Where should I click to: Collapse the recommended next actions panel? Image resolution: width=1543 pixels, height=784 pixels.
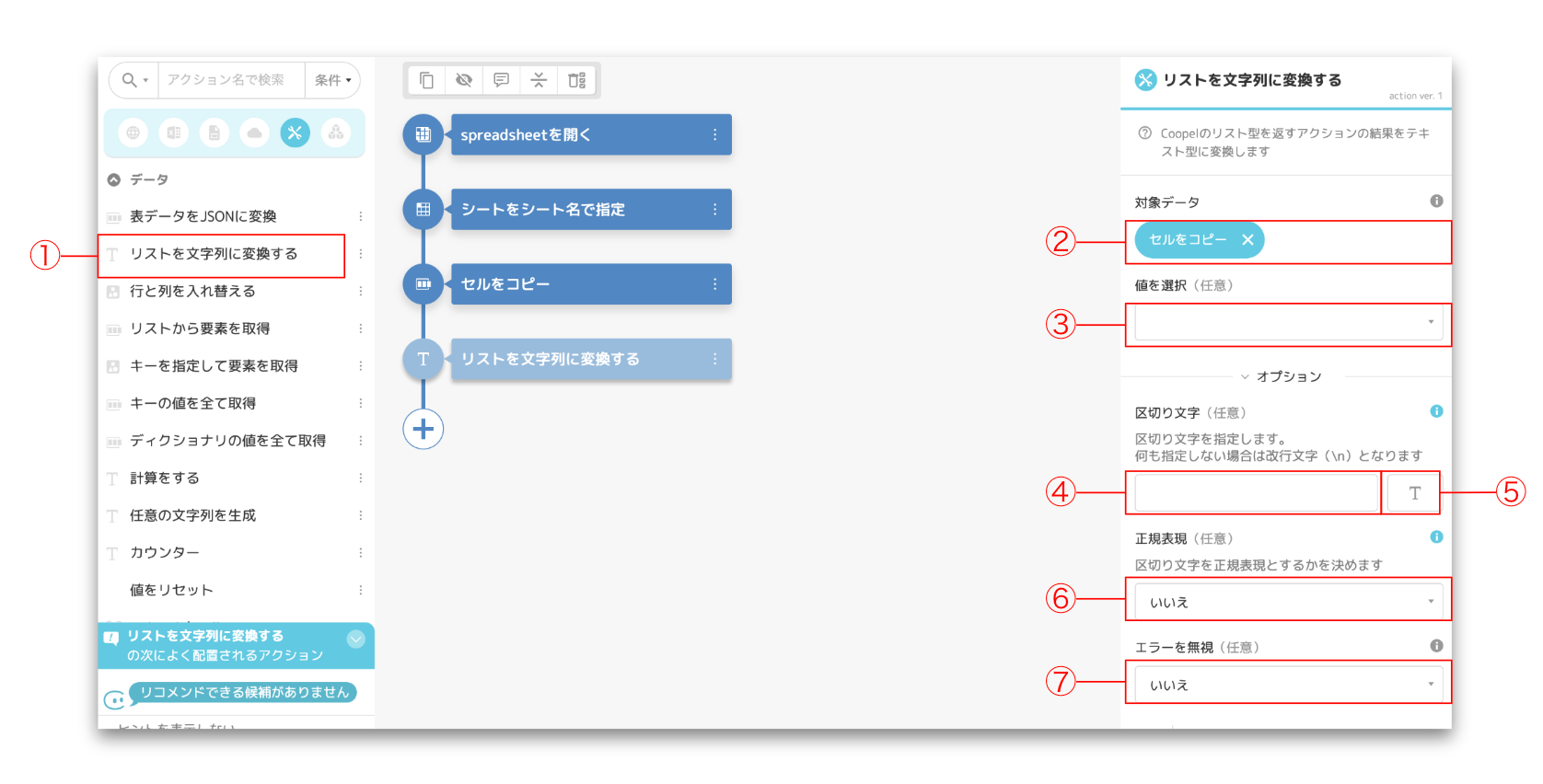356,639
